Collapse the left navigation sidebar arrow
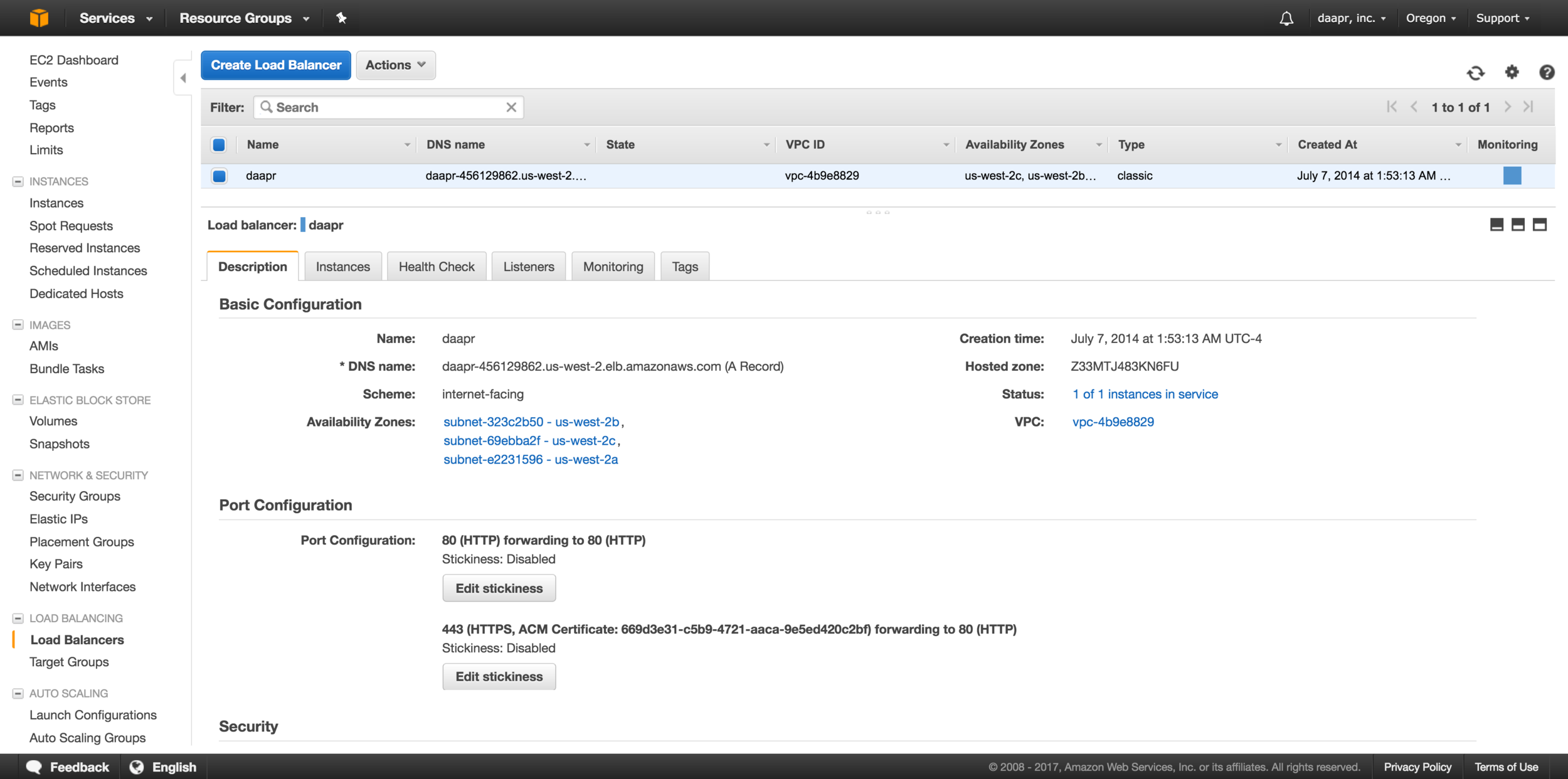Image resolution: width=1568 pixels, height=779 pixels. tap(183, 78)
